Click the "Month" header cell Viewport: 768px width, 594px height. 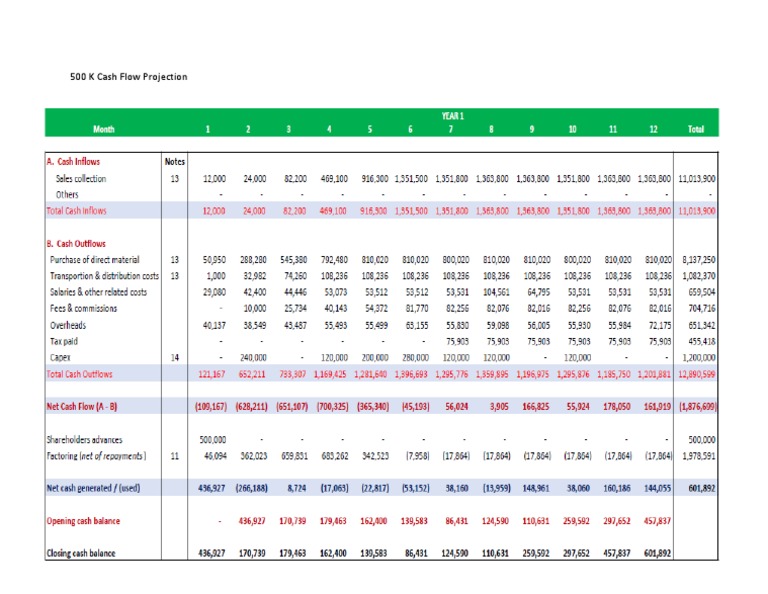(104, 129)
